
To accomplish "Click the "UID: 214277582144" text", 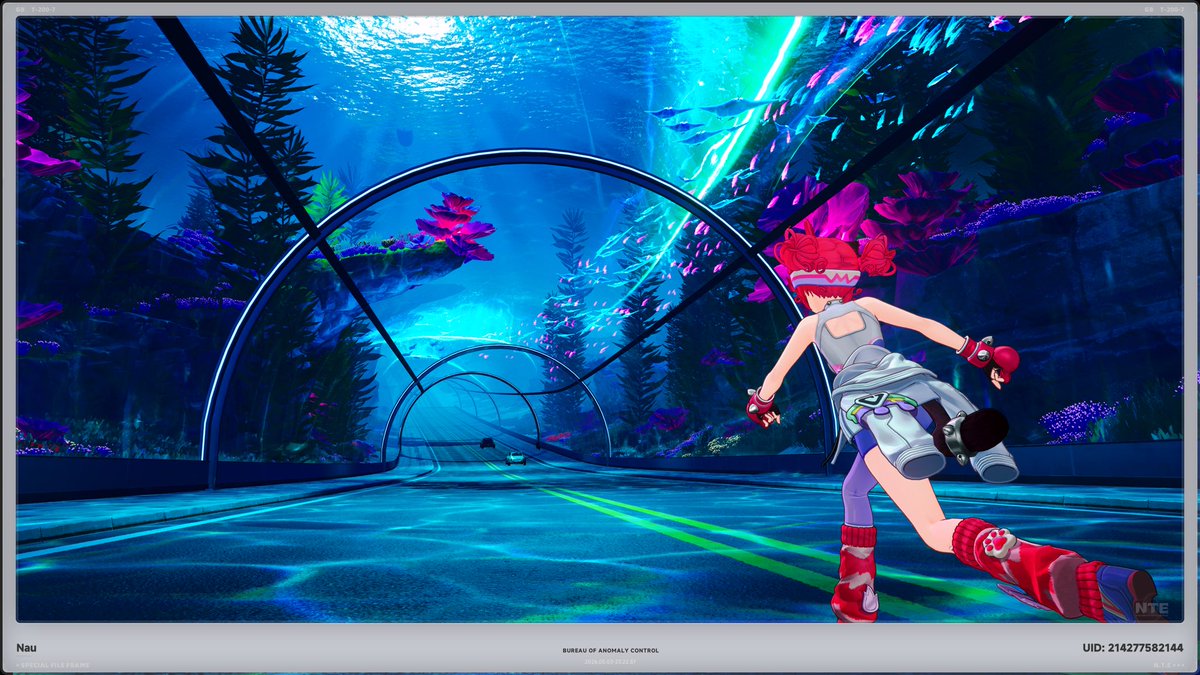I will pyautogui.click(x=1132, y=648).
